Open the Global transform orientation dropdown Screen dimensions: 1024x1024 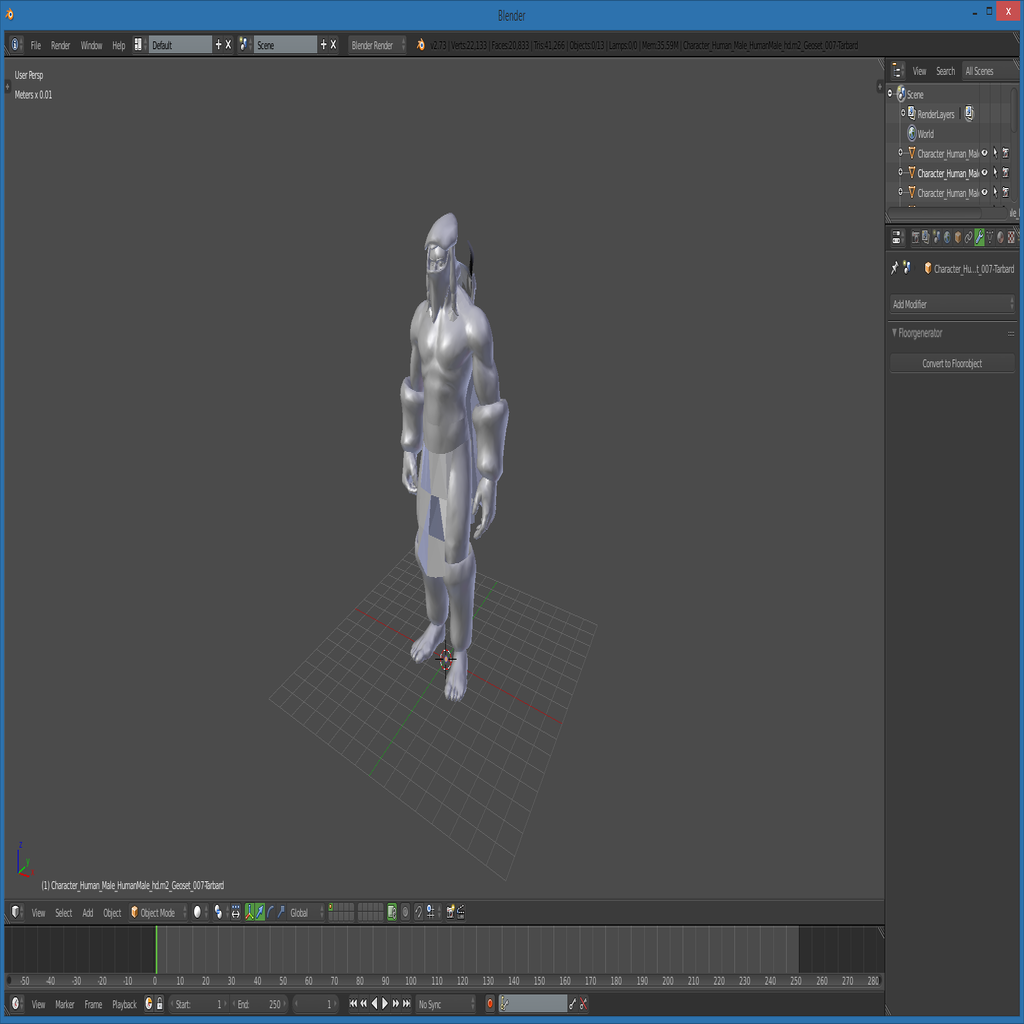pyautogui.click(x=306, y=912)
